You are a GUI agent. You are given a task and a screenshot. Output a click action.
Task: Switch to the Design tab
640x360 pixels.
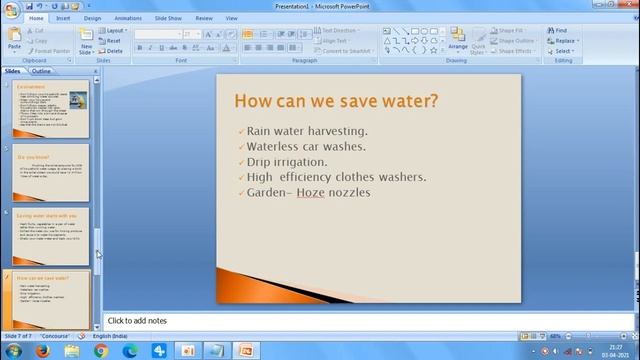92,18
